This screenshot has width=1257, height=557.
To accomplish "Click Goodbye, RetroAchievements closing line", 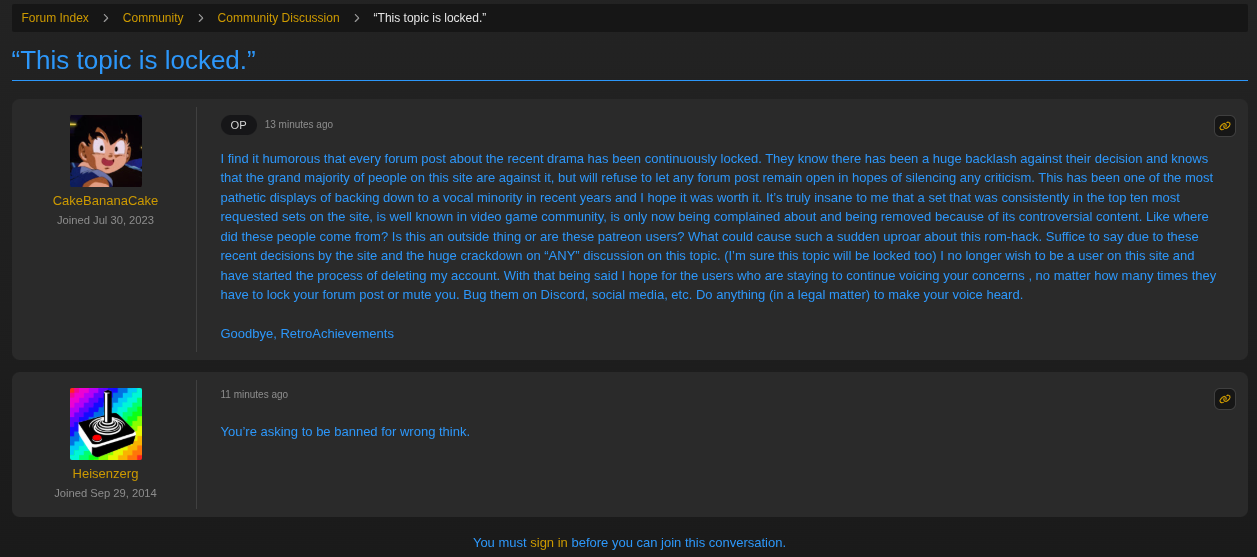I will [x=307, y=333].
